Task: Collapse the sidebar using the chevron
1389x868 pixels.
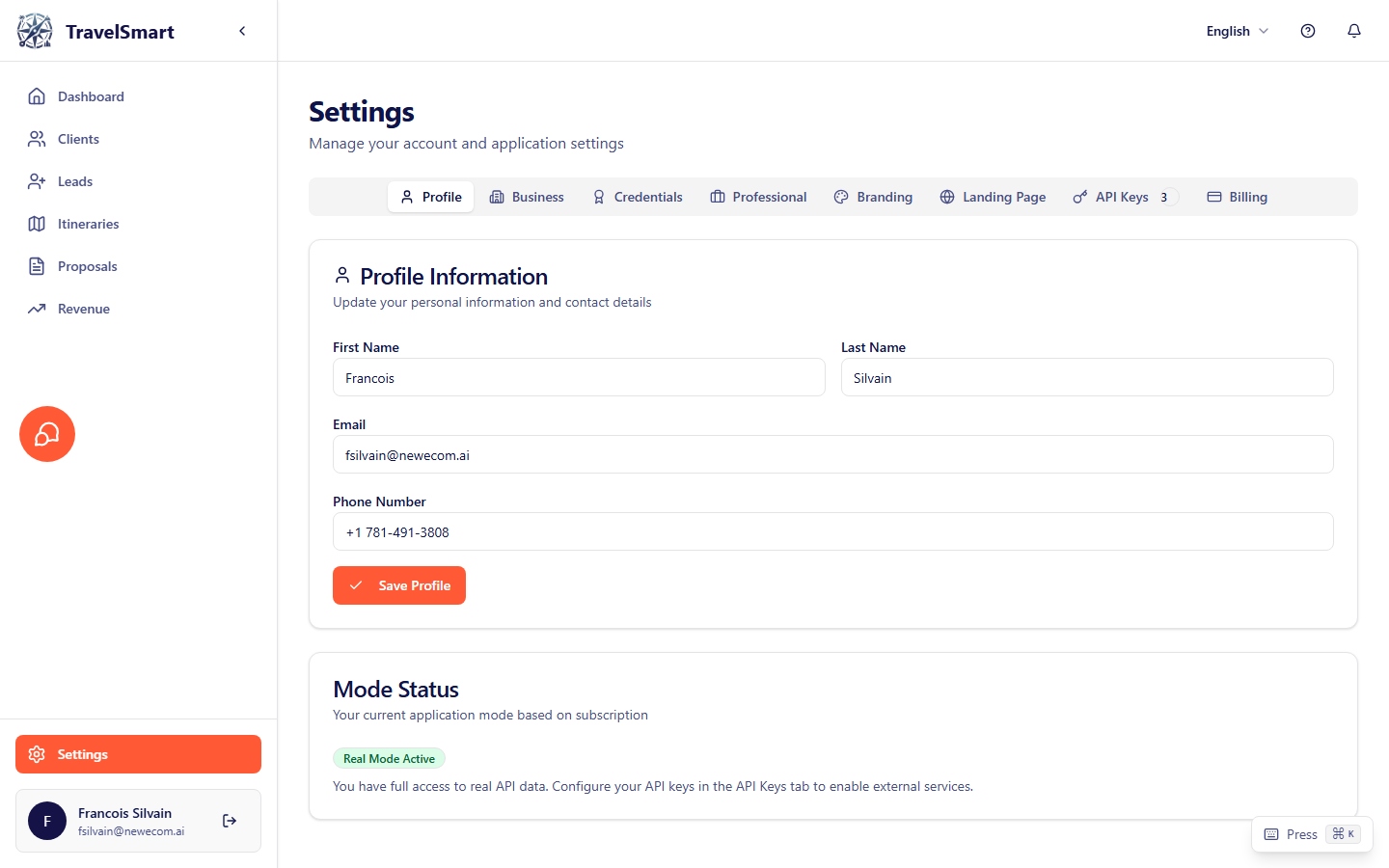Action: coord(242,30)
